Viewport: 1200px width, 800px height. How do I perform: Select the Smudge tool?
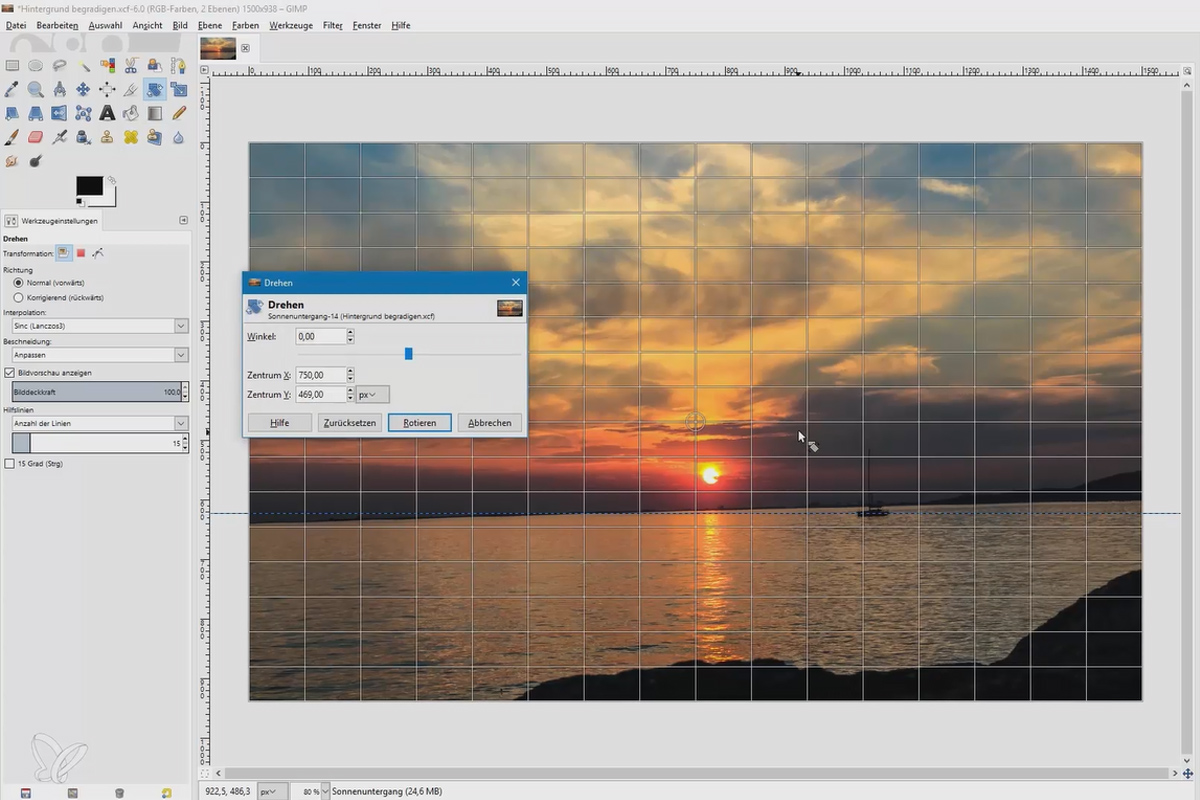12,161
